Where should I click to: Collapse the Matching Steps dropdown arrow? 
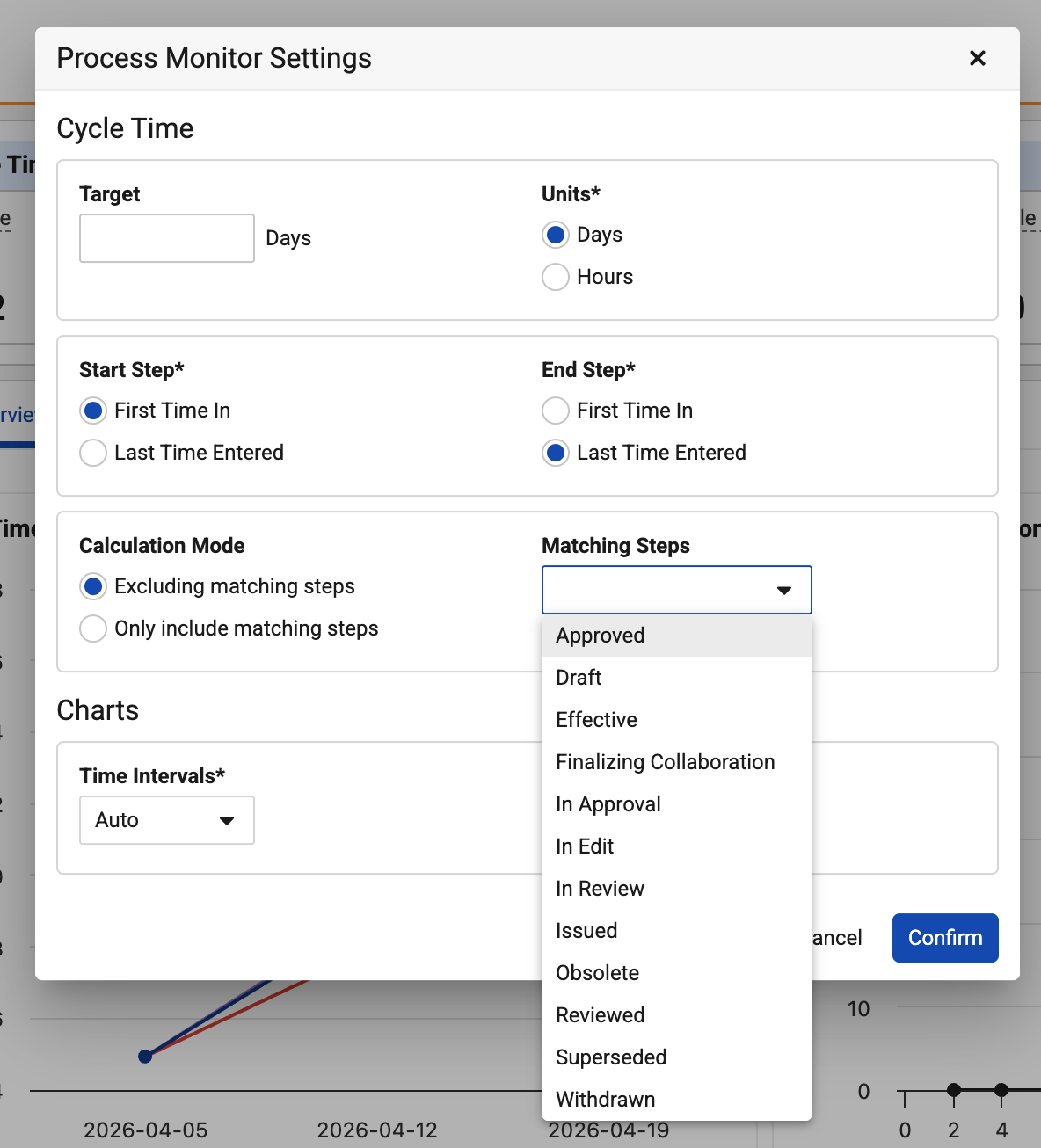coord(784,590)
